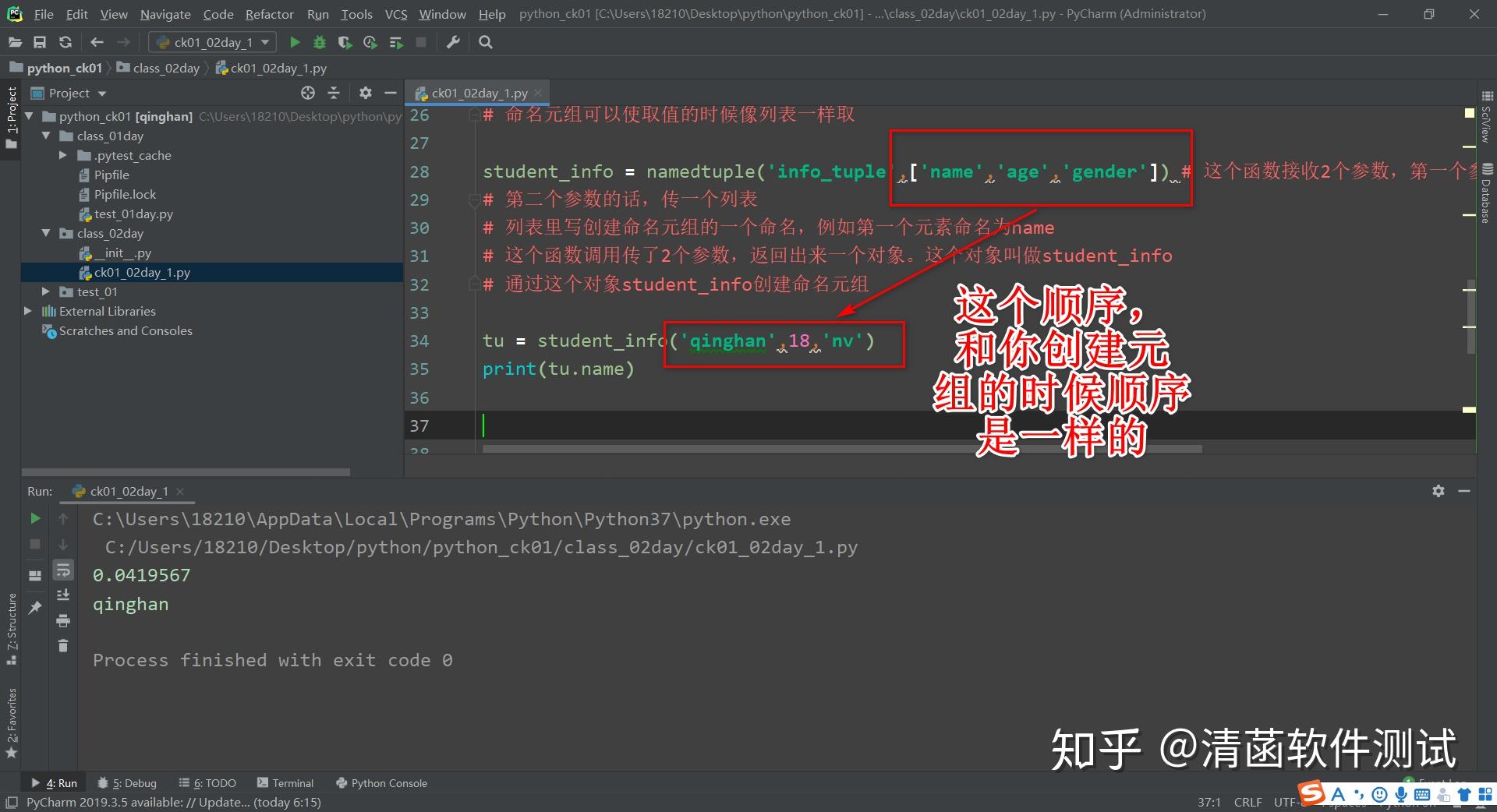Start debugging with the bug icon
This screenshot has height=812, width=1497.
[x=320, y=42]
